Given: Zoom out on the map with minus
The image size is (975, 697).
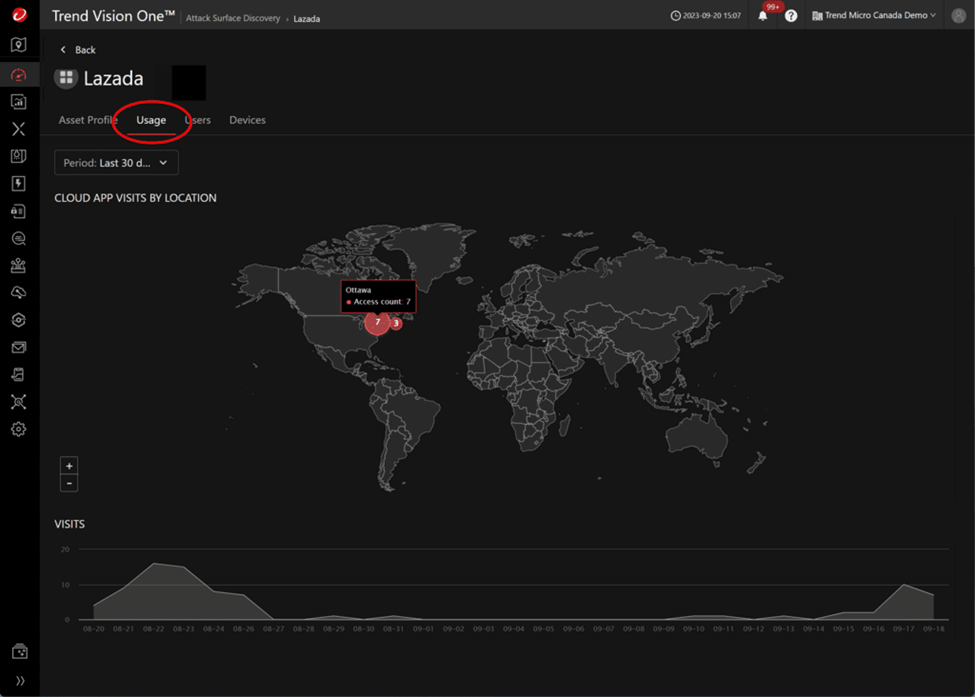Looking at the screenshot, I should tap(69, 483).
